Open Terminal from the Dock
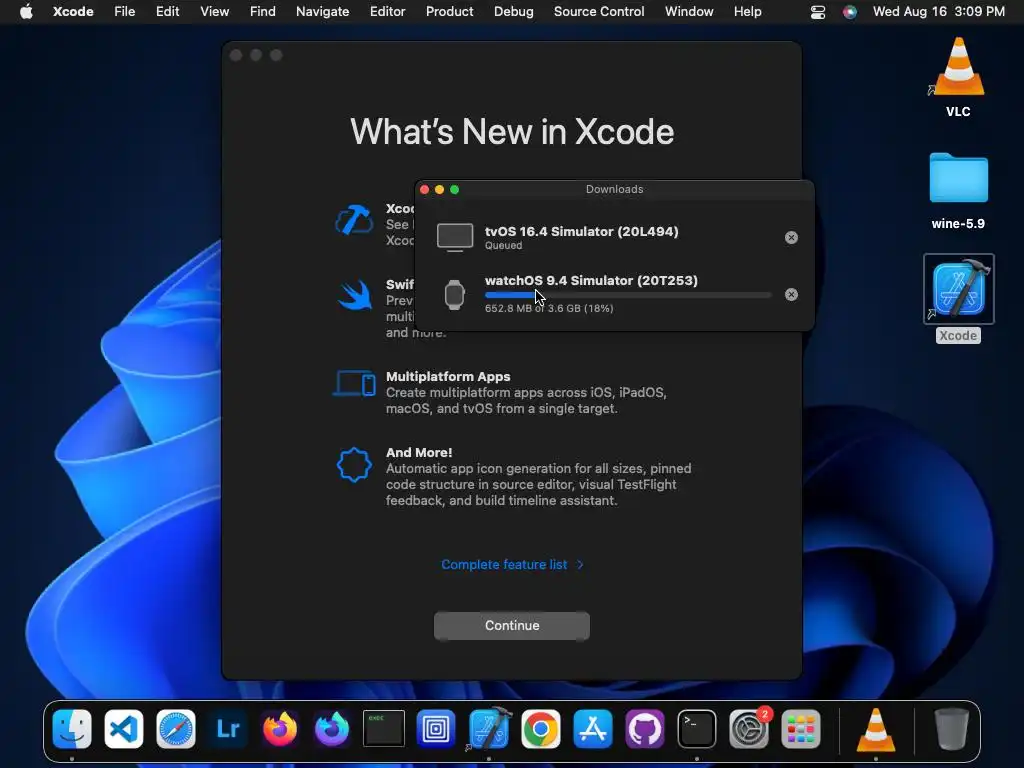 coord(696,728)
